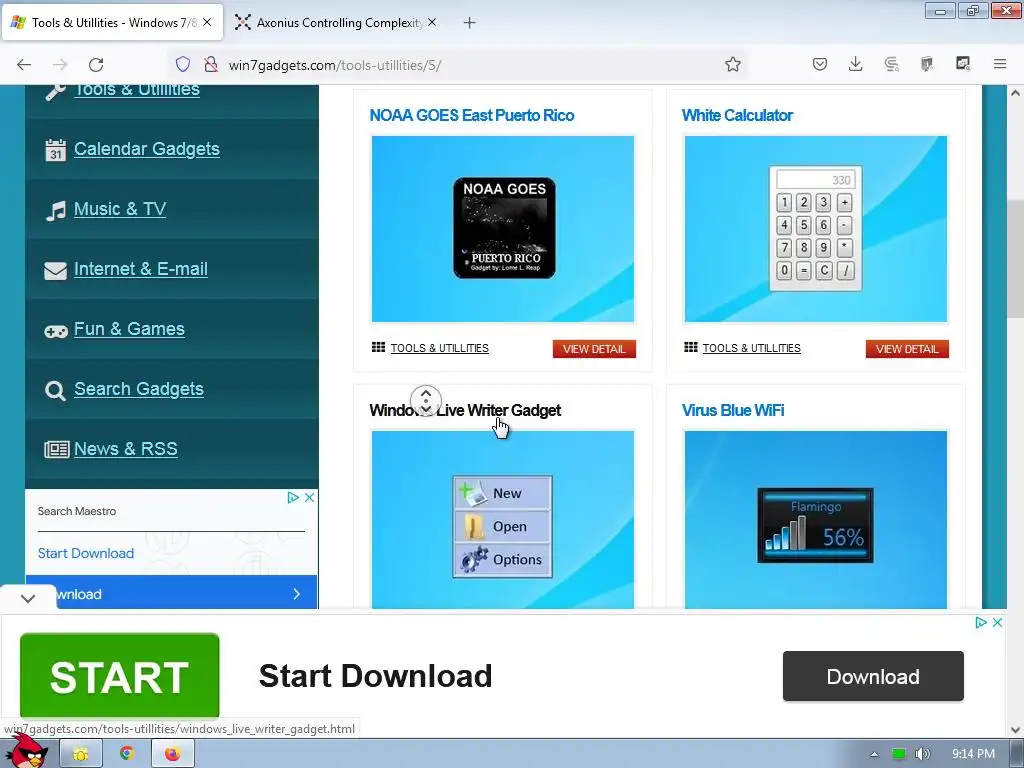Click the Windows Live Writer gadget thumbnail
The width and height of the screenshot is (1024, 768).
[503, 520]
